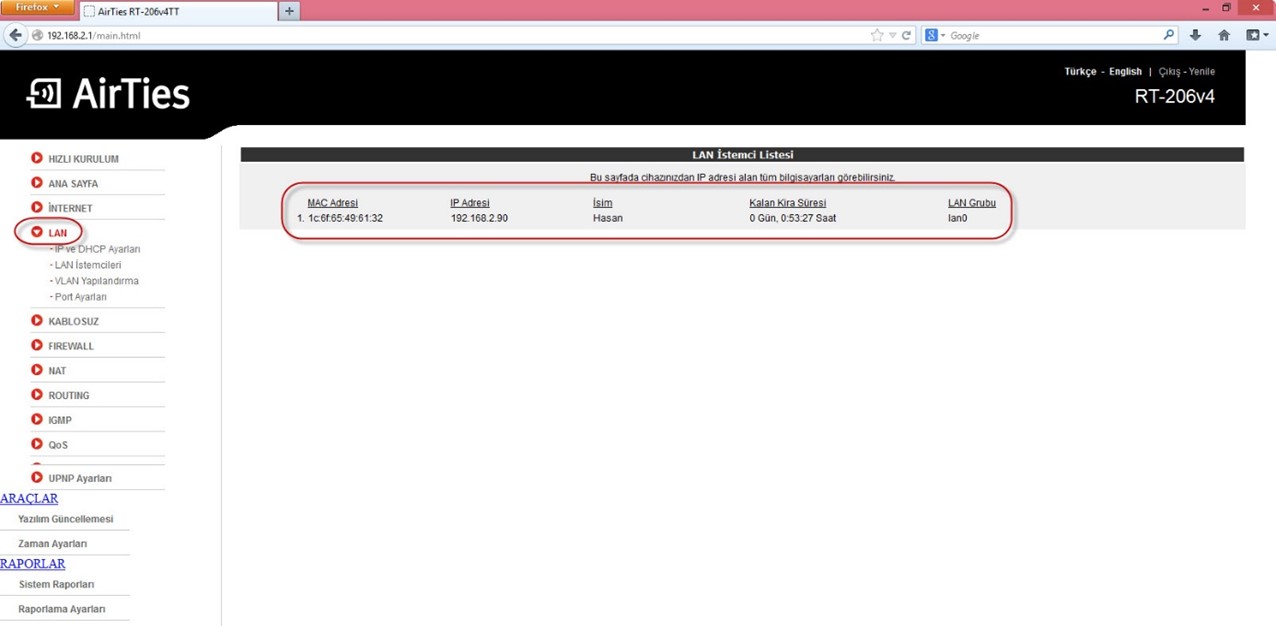Open the Firefox menu button
Screen dimensions: 1276x626
tap(37, 8)
